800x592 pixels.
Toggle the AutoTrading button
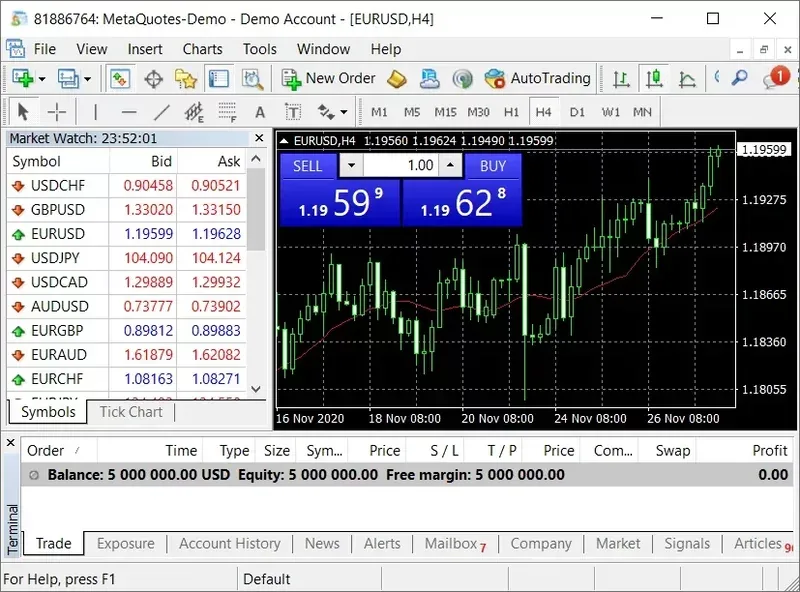click(x=538, y=79)
